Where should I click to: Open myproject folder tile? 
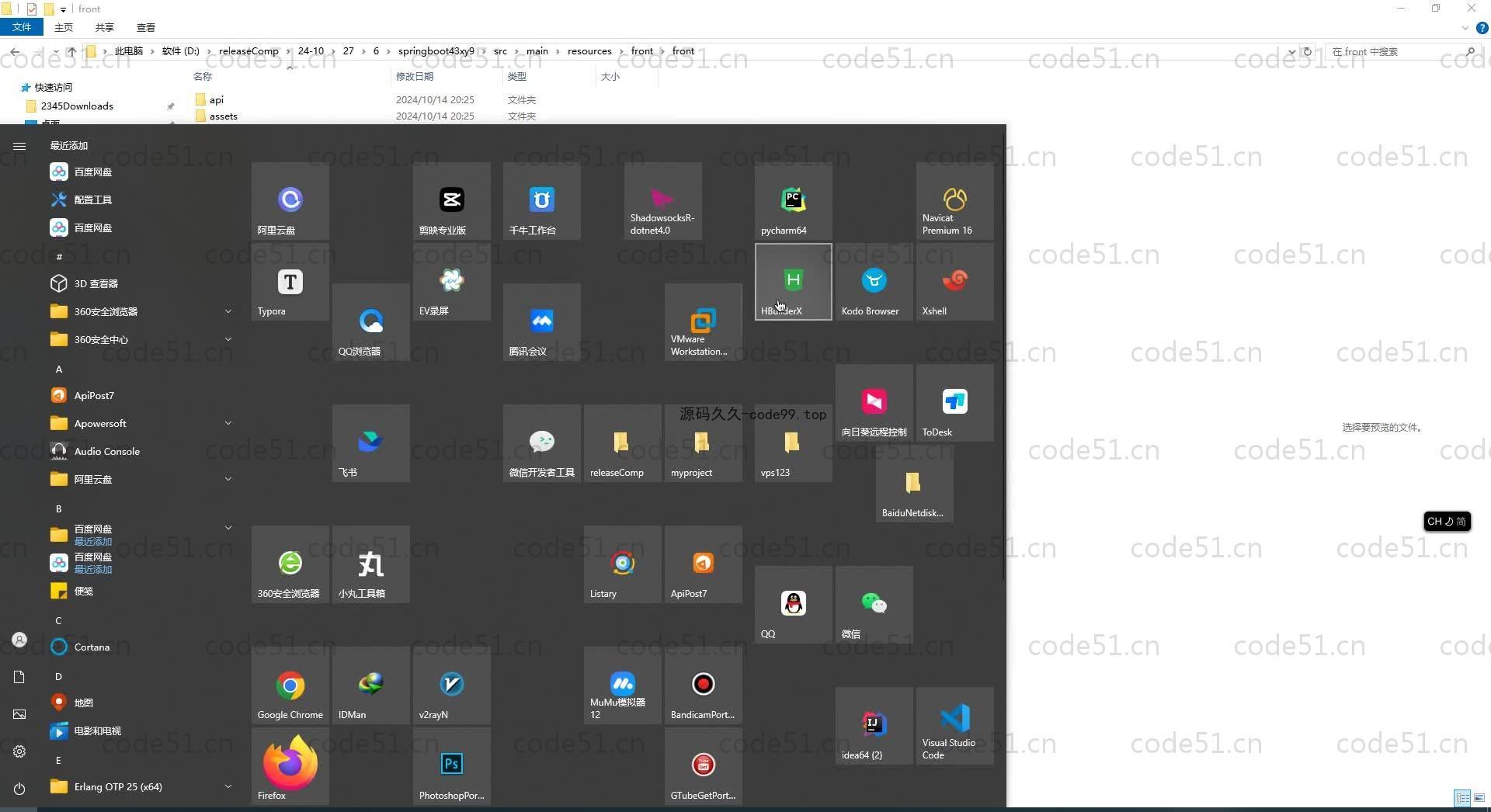pos(703,443)
